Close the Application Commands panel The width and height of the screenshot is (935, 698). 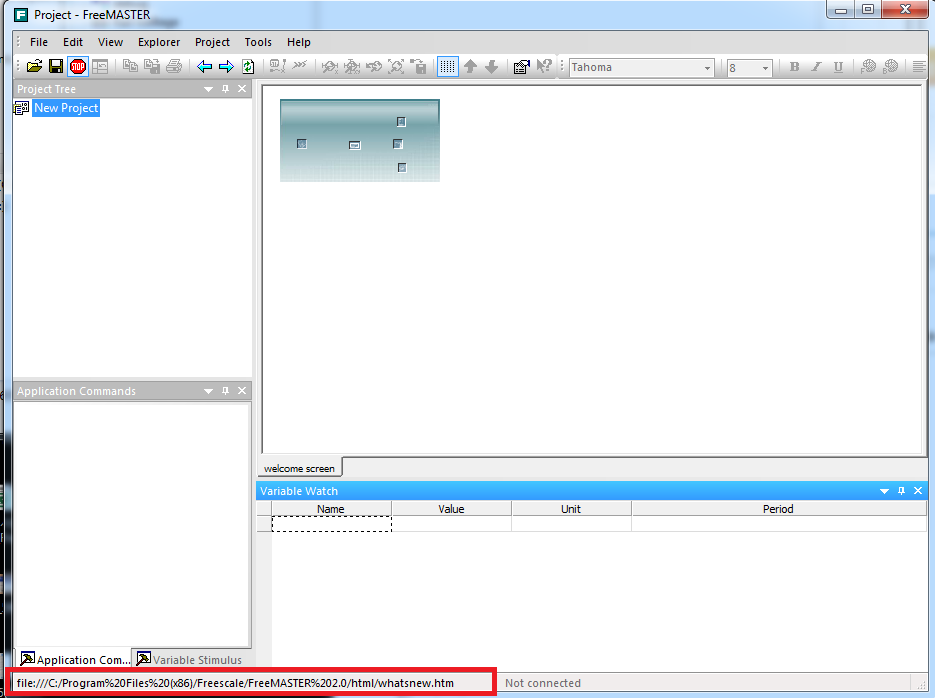coord(242,391)
